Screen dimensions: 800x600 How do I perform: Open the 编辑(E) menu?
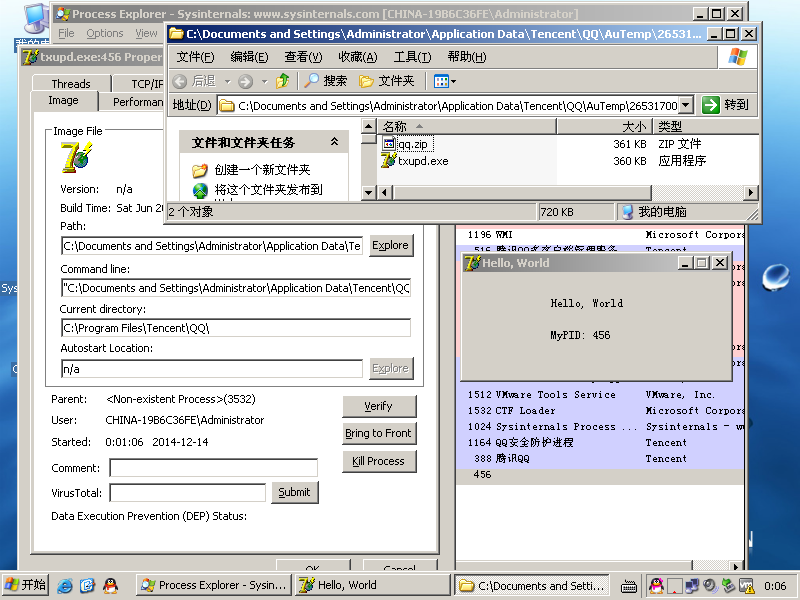[x=249, y=57]
